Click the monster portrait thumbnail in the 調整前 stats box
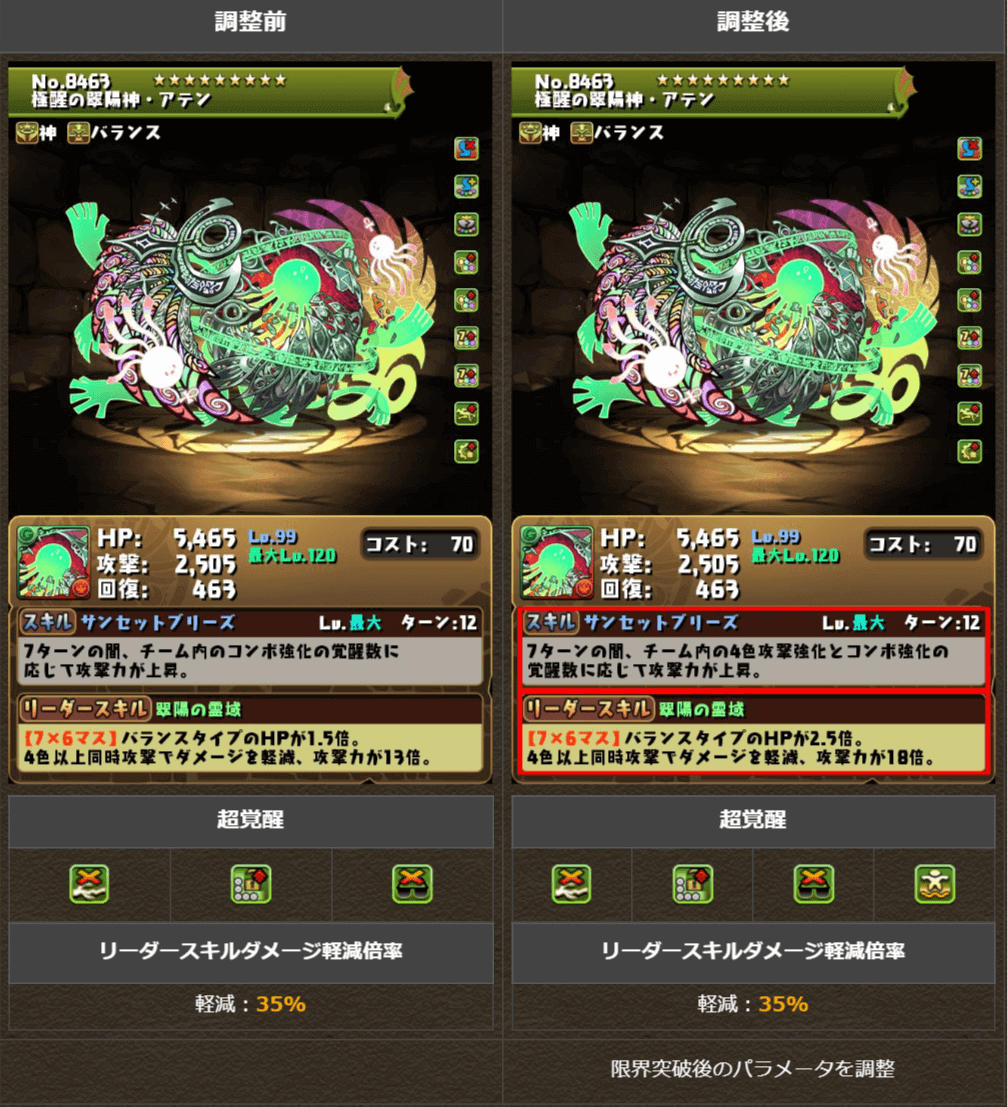The image size is (1007, 1107). coord(54,562)
